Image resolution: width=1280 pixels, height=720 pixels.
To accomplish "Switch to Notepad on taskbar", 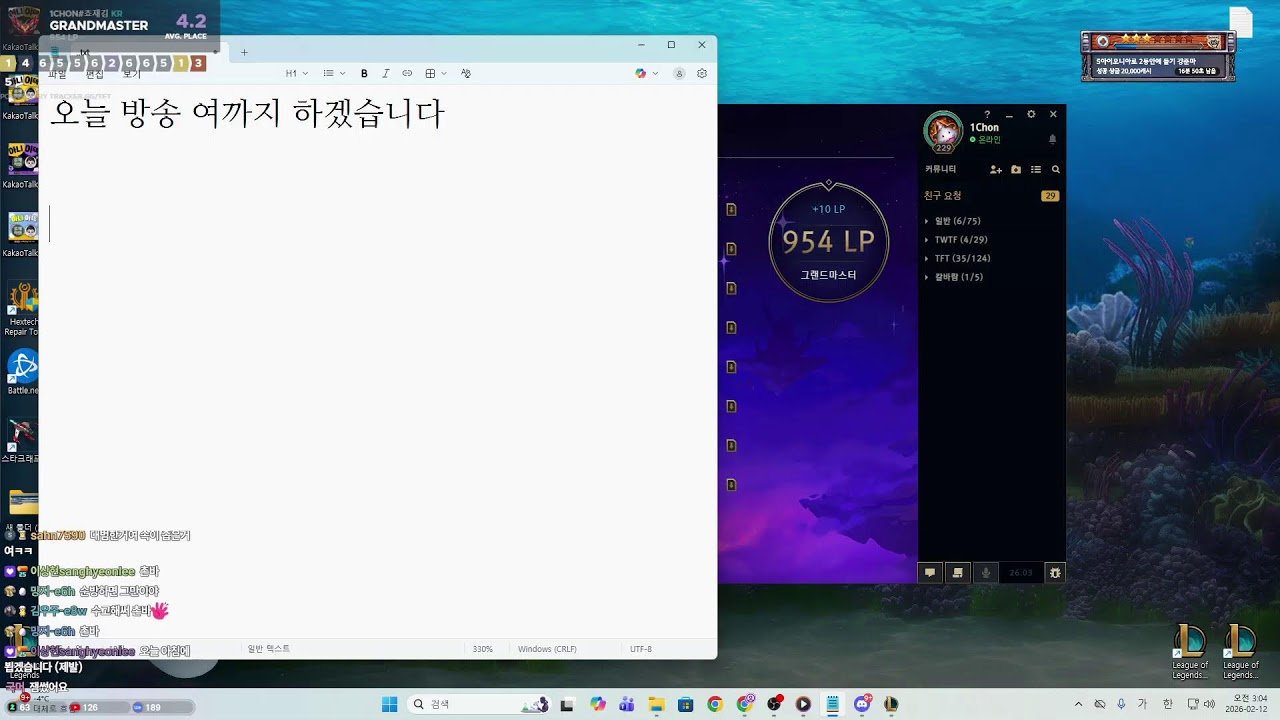I will coord(832,704).
